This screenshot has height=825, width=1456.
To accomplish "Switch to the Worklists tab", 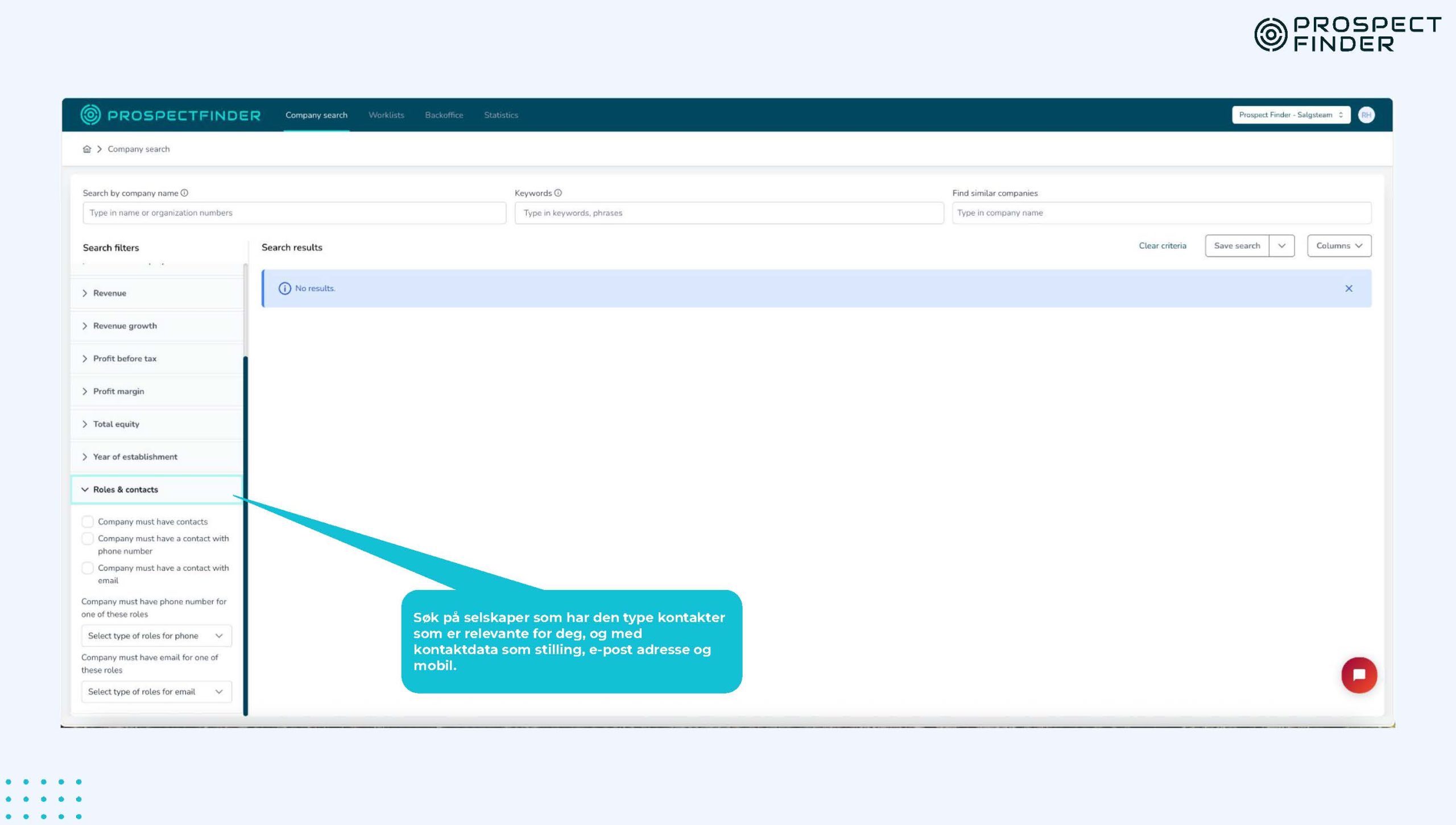I will click(386, 115).
